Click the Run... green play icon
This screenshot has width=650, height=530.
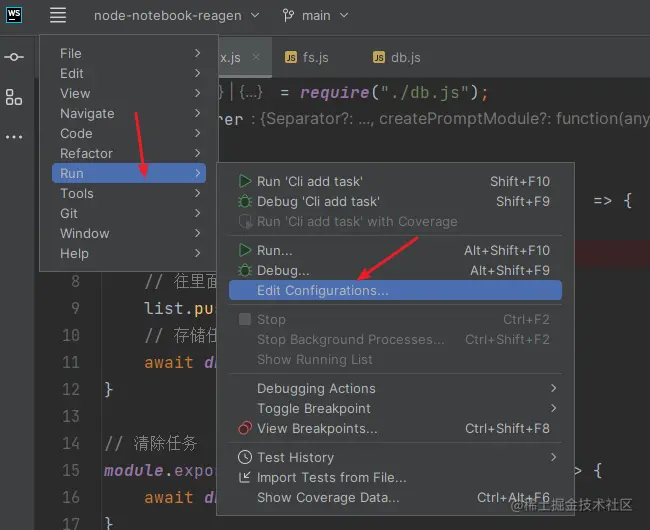coord(245,250)
